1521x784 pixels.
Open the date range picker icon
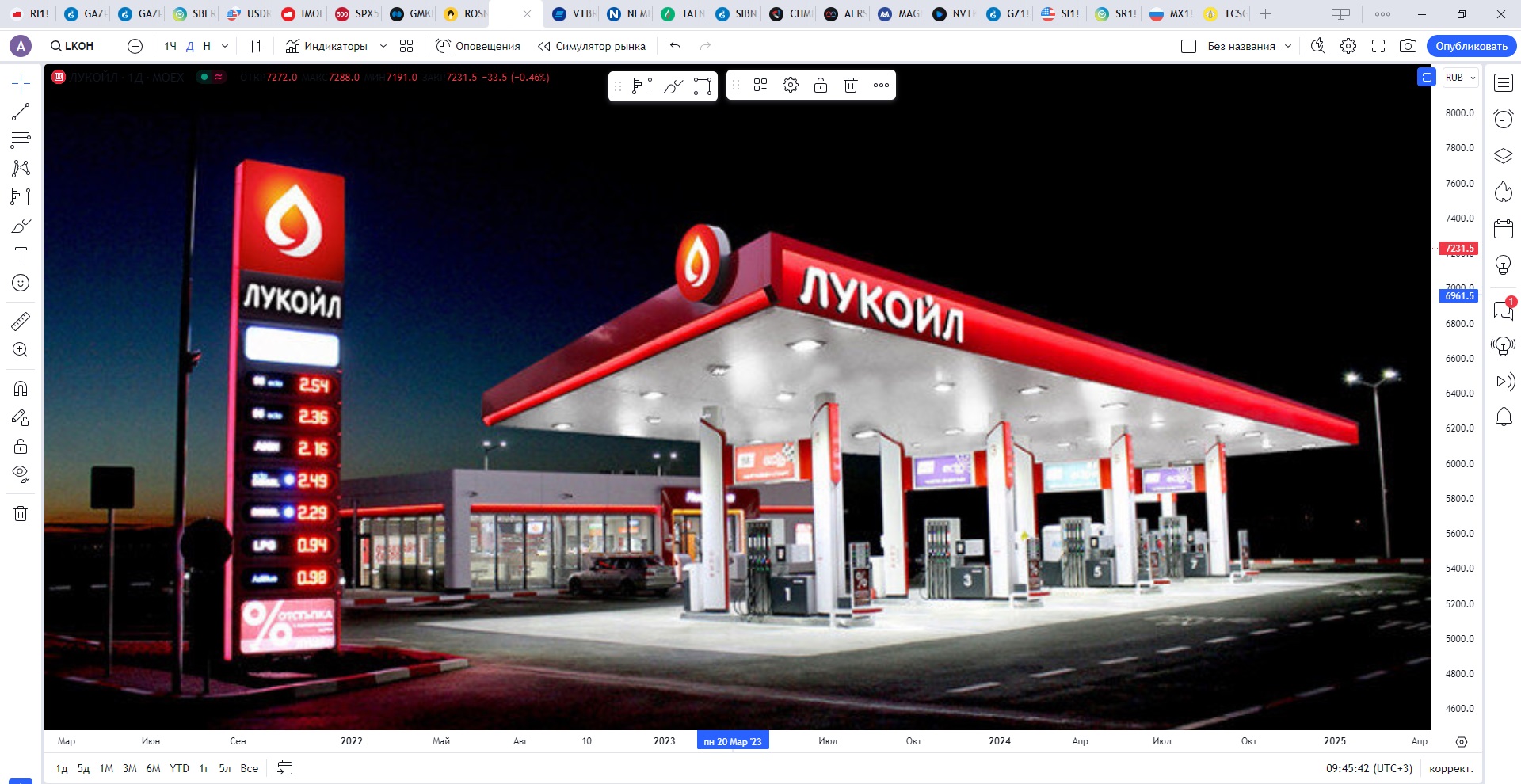pyautogui.click(x=285, y=768)
